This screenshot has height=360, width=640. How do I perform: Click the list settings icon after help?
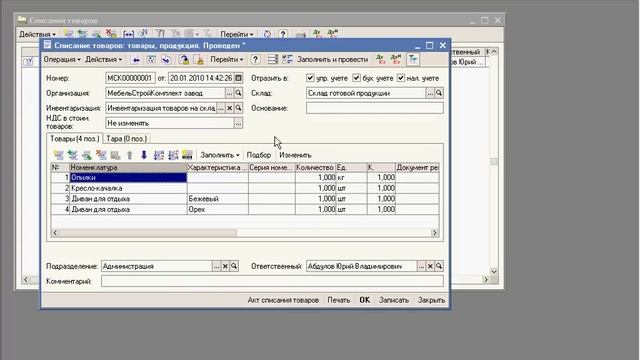click(x=273, y=60)
